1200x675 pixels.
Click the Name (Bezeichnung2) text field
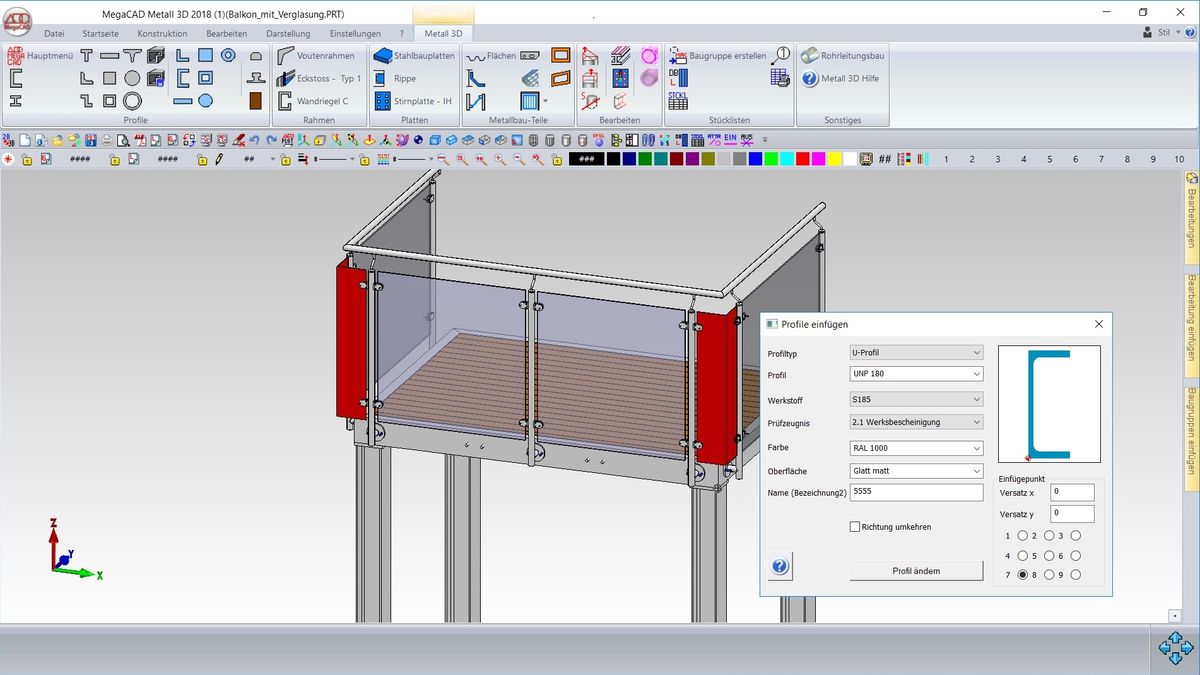915,493
